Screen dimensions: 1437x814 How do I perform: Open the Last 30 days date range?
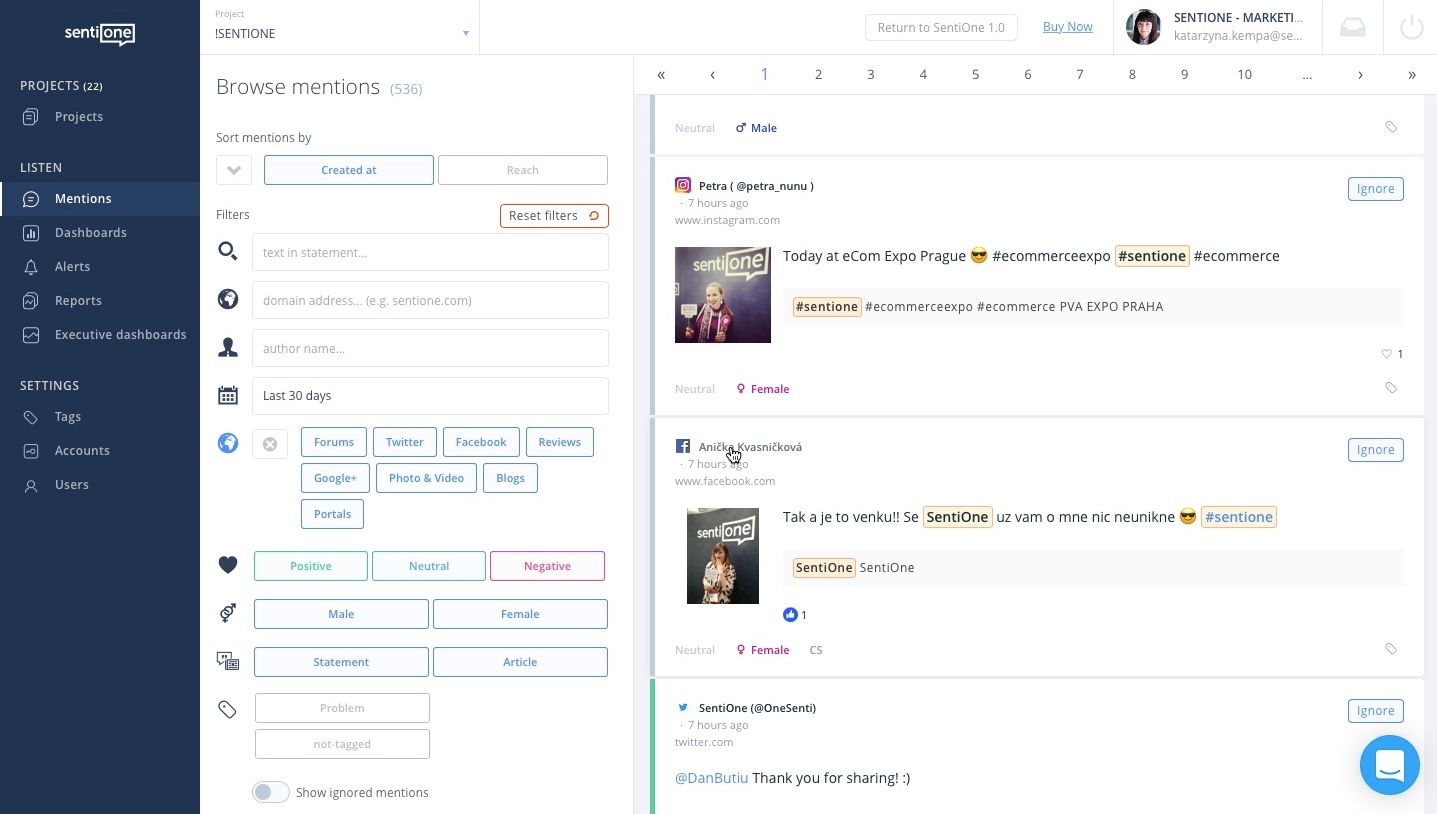(430, 396)
